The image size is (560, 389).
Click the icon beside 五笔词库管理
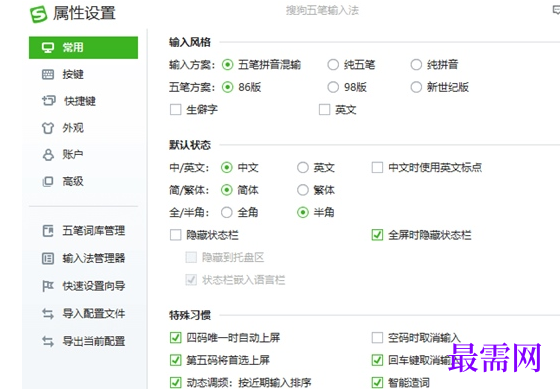(48, 231)
